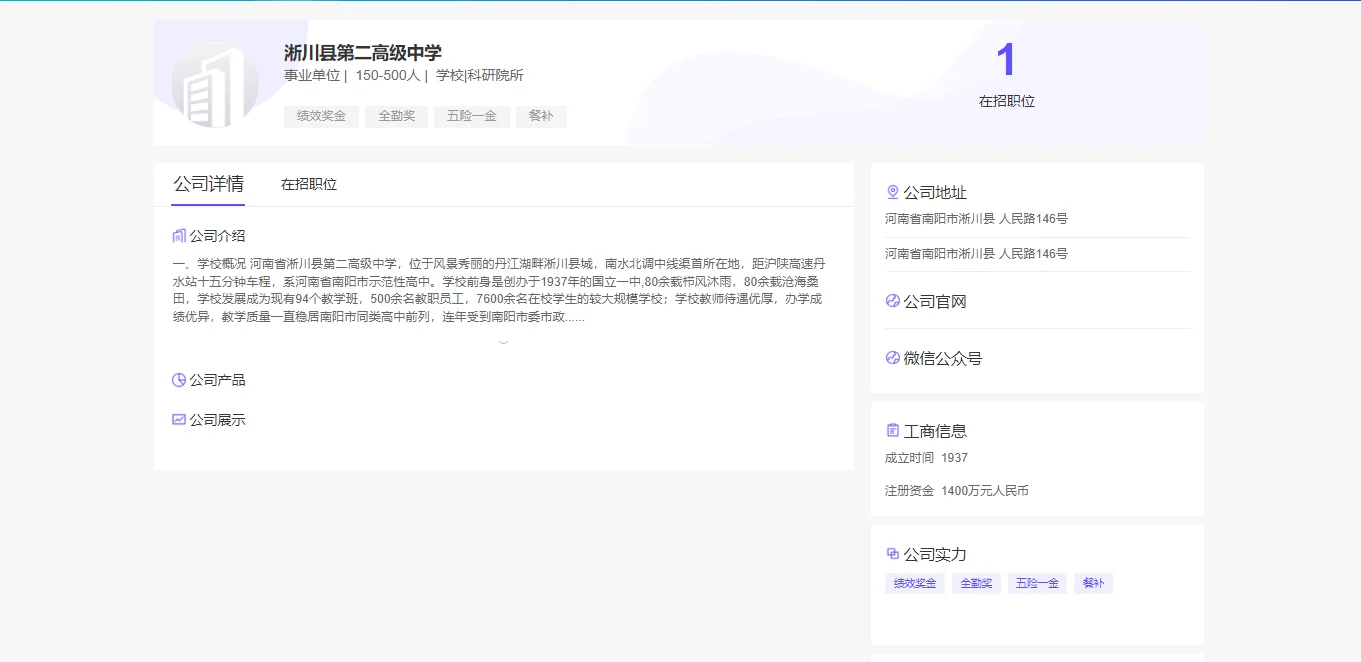Expand the truncated company introduction text
The image size is (1361, 662).
[x=503, y=341]
